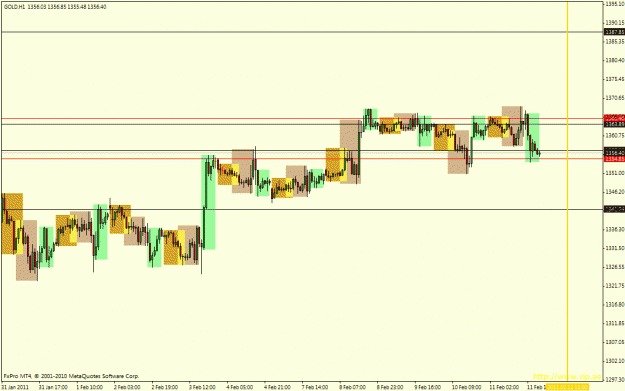Image resolution: width=625 pixels, height=391 pixels.
Task: Select the lower red horizontal line at 1354.85
Action: [x=302, y=159]
